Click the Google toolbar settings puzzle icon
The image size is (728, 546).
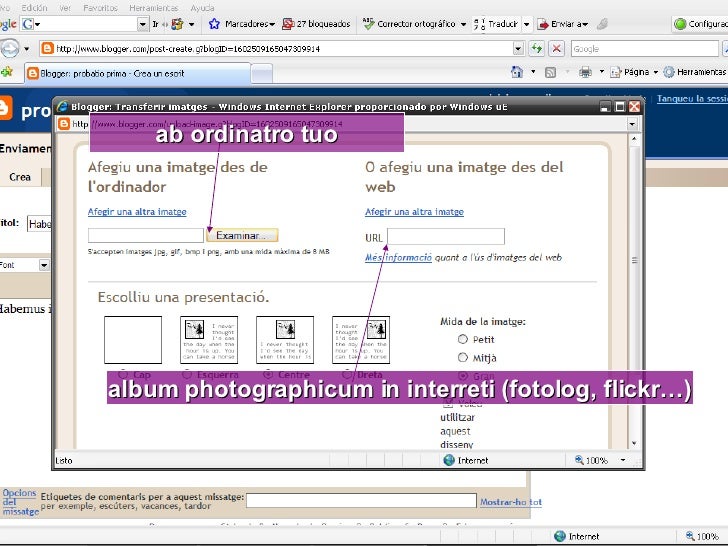(177, 24)
